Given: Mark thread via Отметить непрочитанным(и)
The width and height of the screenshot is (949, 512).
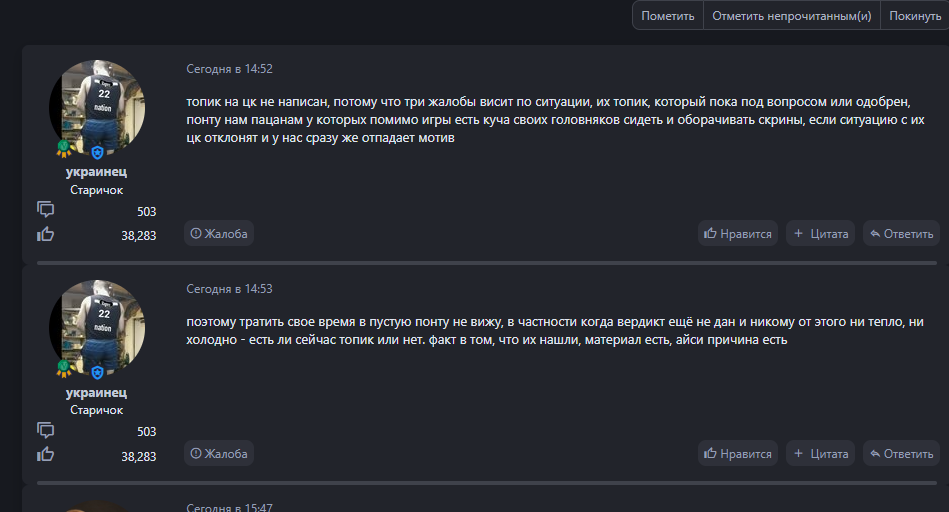Looking at the screenshot, I should tap(791, 16).
